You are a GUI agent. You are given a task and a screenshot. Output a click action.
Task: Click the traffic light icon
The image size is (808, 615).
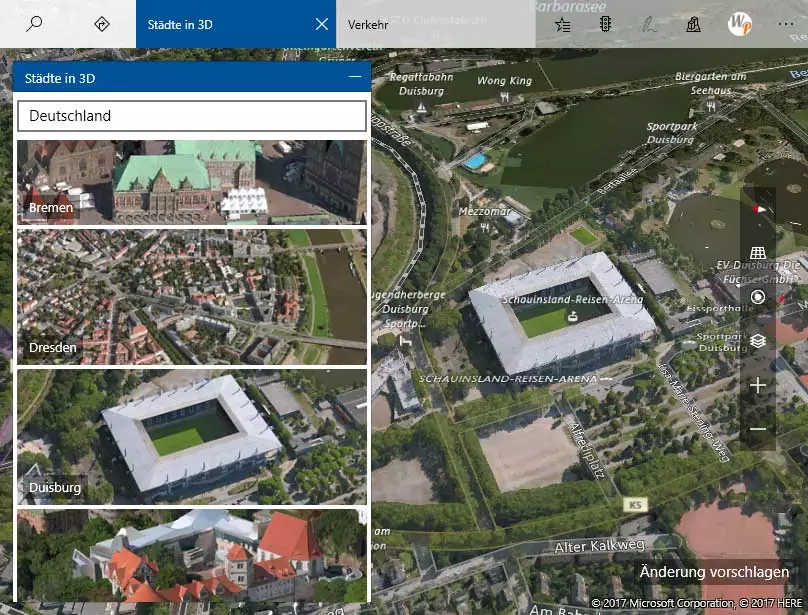(606, 25)
